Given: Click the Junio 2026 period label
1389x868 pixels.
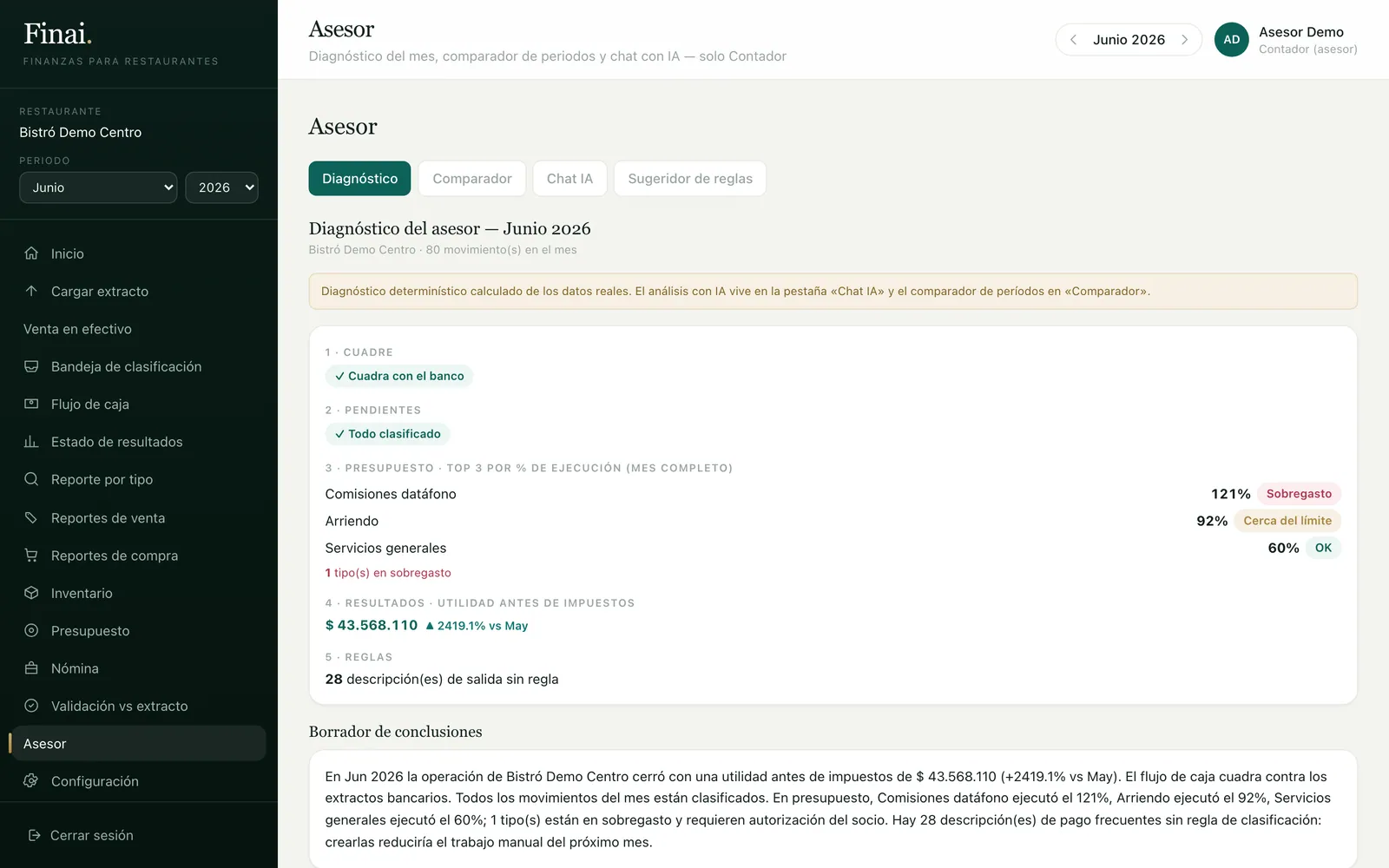Looking at the screenshot, I should (1129, 40).
